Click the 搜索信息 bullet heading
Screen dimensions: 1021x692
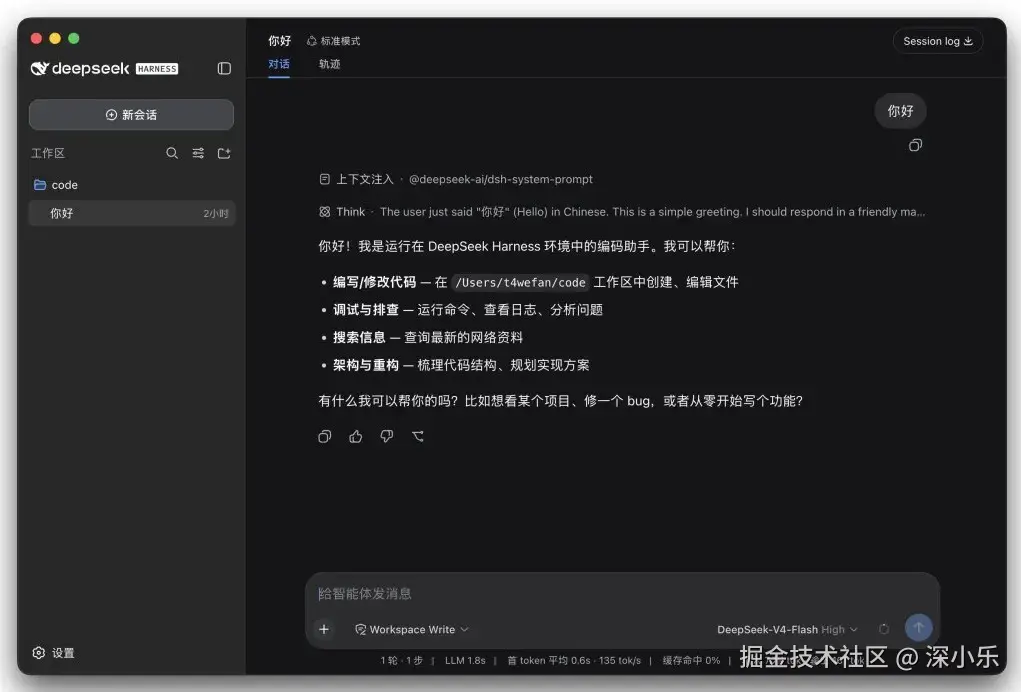click(359, 337)
